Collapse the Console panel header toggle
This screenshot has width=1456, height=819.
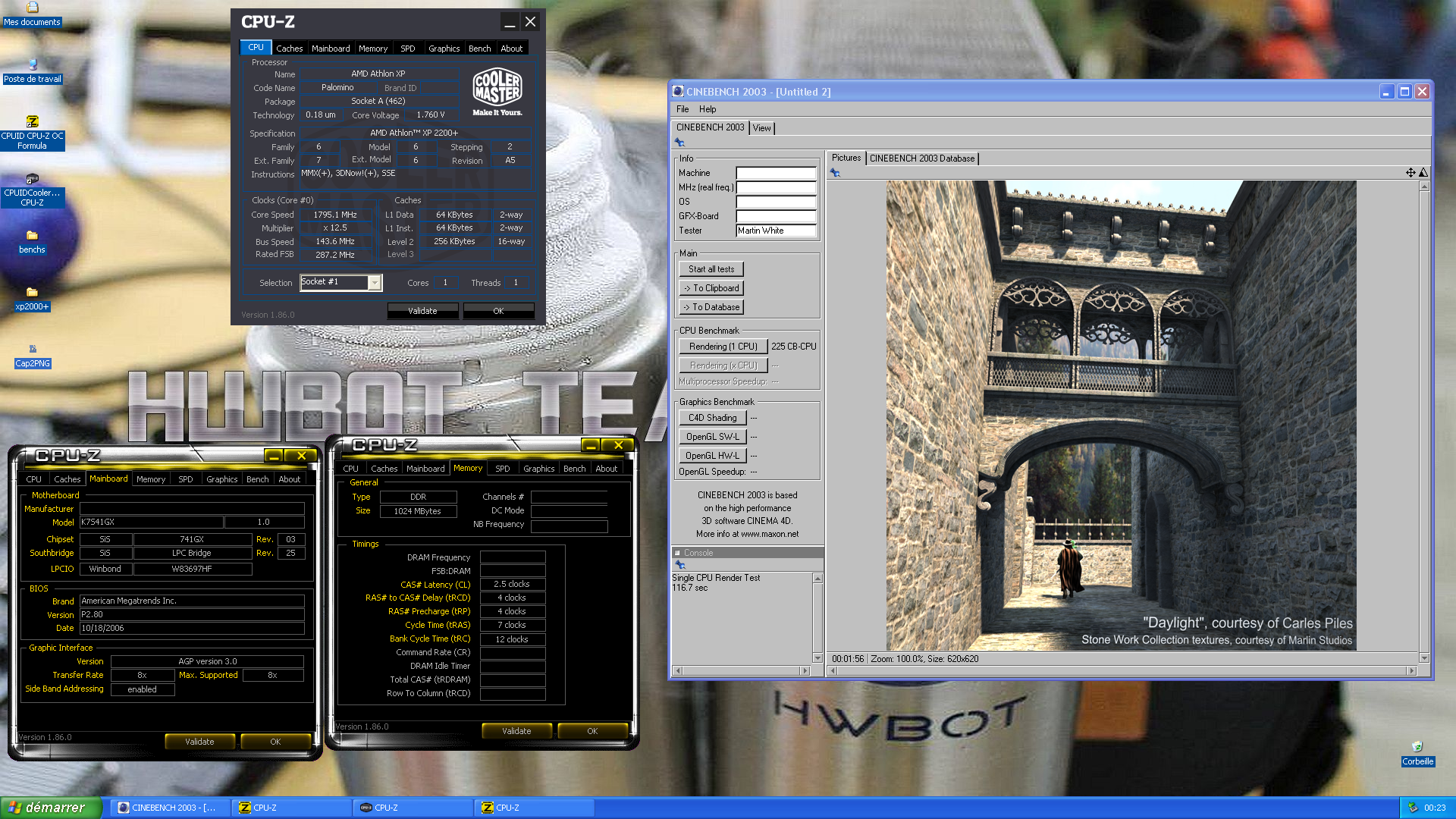coord(677,553)
